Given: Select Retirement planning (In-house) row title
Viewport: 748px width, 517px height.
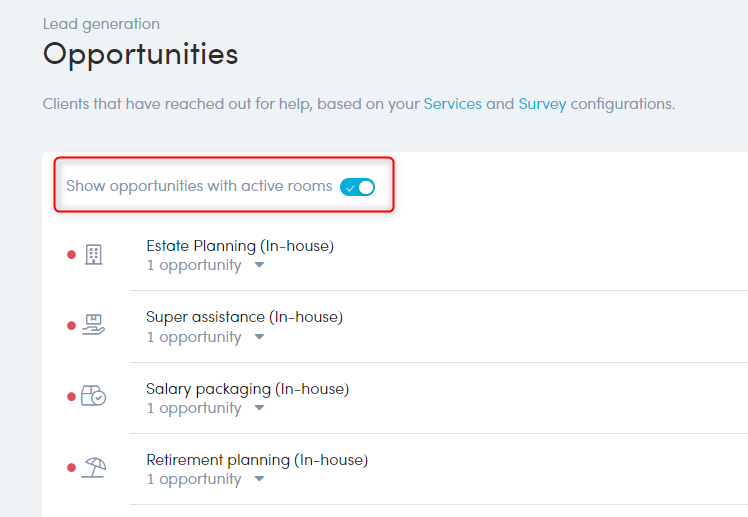Looking at the screenshot, I should click(257, 460).
